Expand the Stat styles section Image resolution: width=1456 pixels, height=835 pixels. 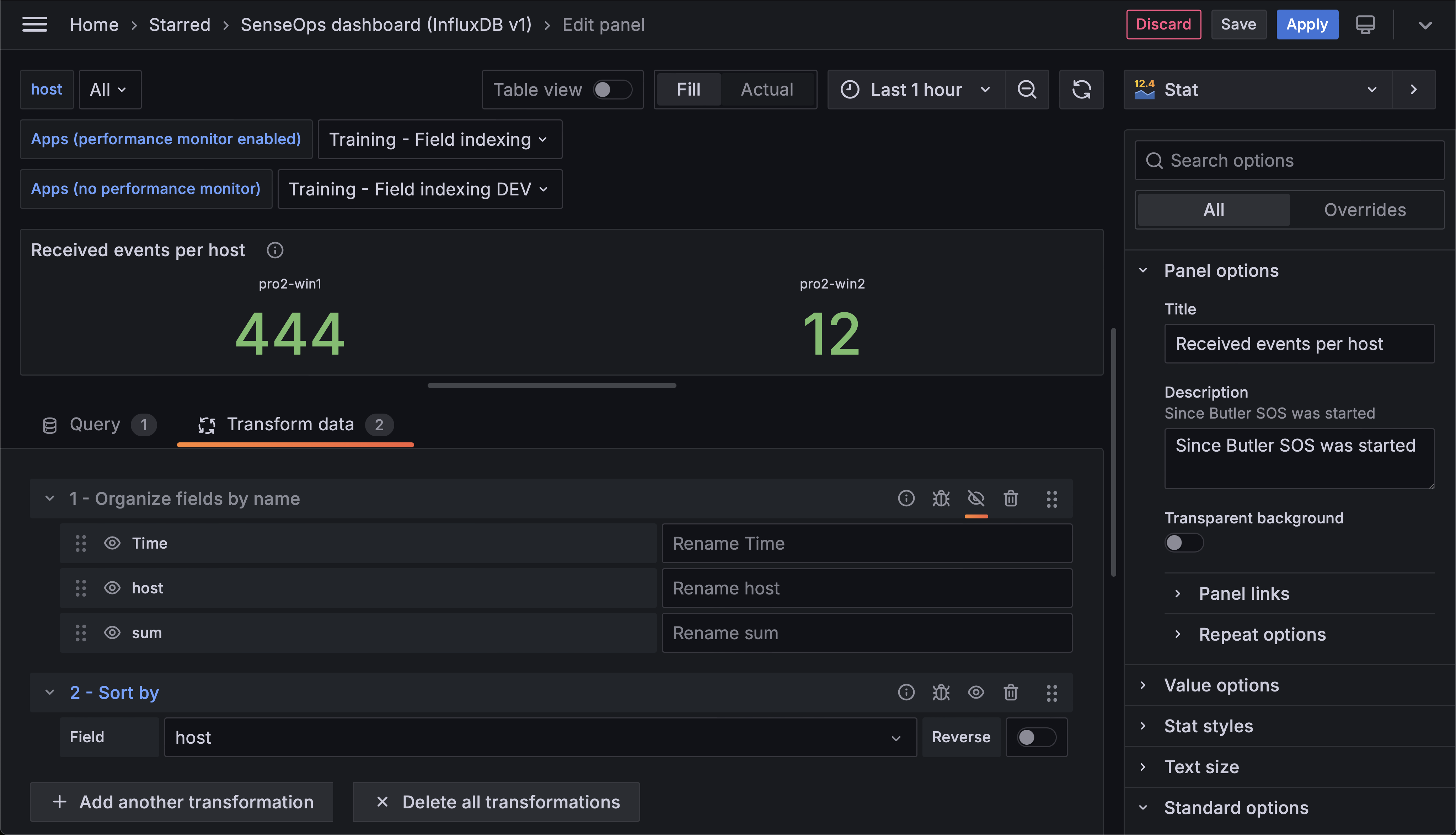pyautogui.click(x=1208, y=726)
